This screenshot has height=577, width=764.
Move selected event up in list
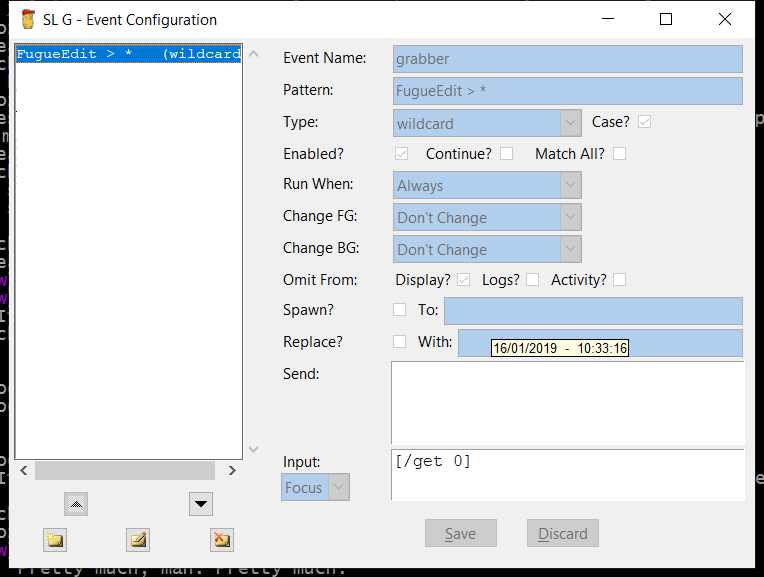76,505
